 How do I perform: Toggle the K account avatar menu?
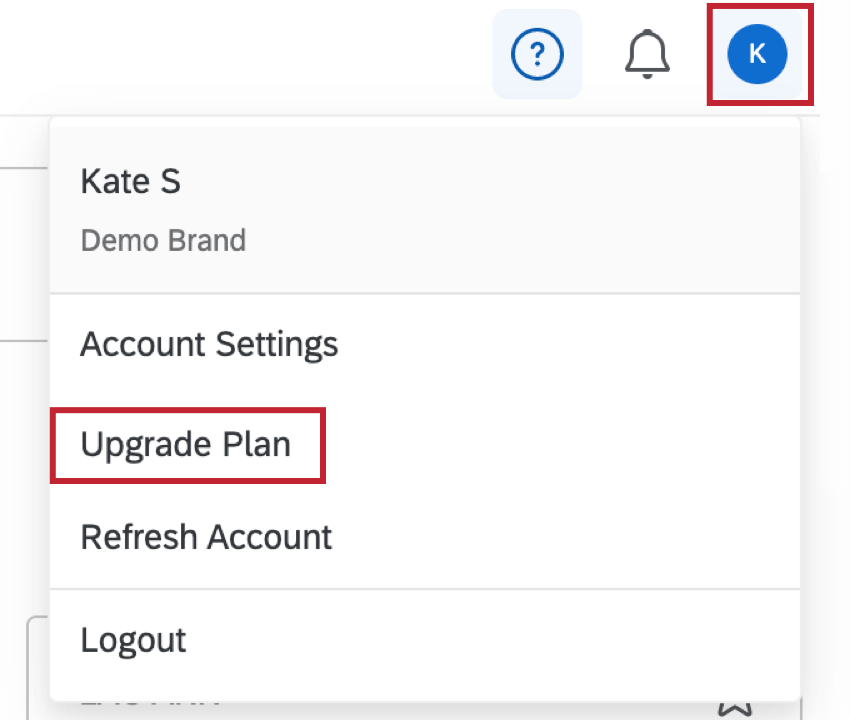click(757, 54)
